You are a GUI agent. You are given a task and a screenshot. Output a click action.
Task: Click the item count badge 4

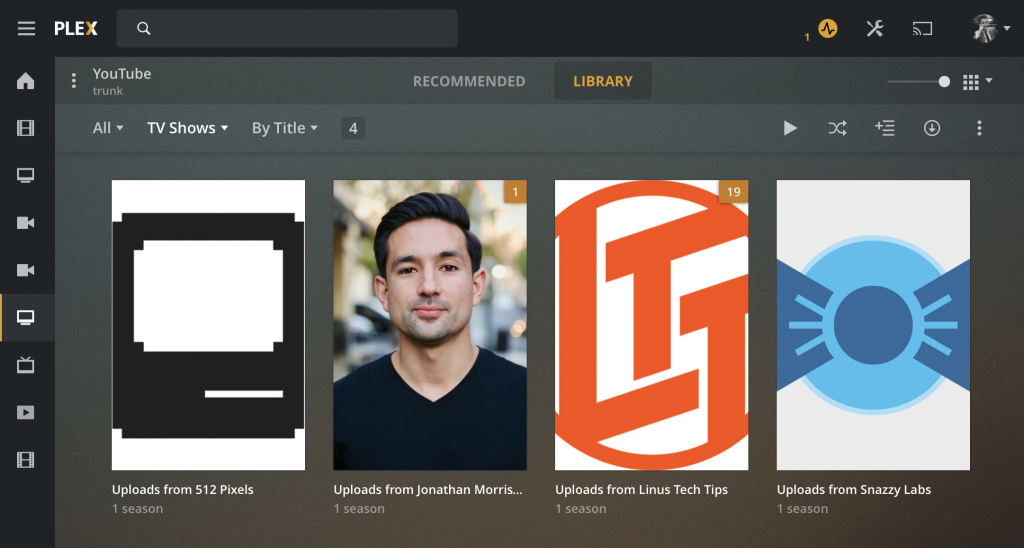(x=353, y=128)
